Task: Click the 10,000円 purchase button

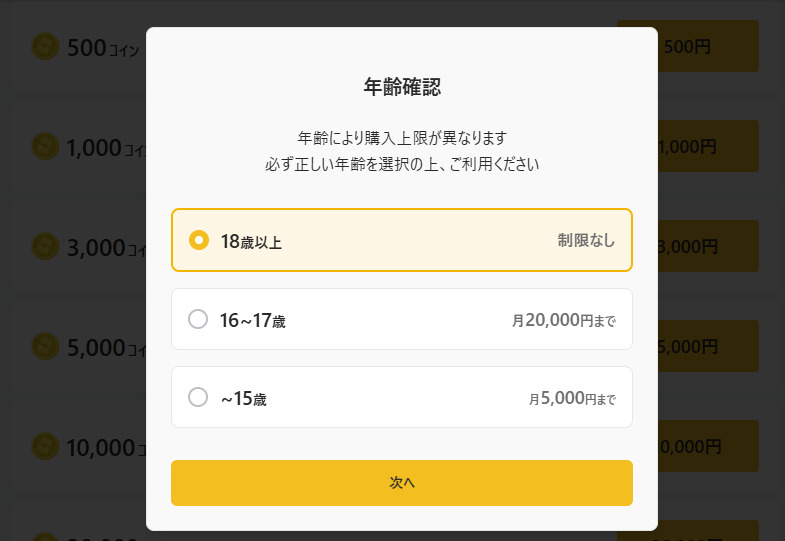Action: (709, 446)
